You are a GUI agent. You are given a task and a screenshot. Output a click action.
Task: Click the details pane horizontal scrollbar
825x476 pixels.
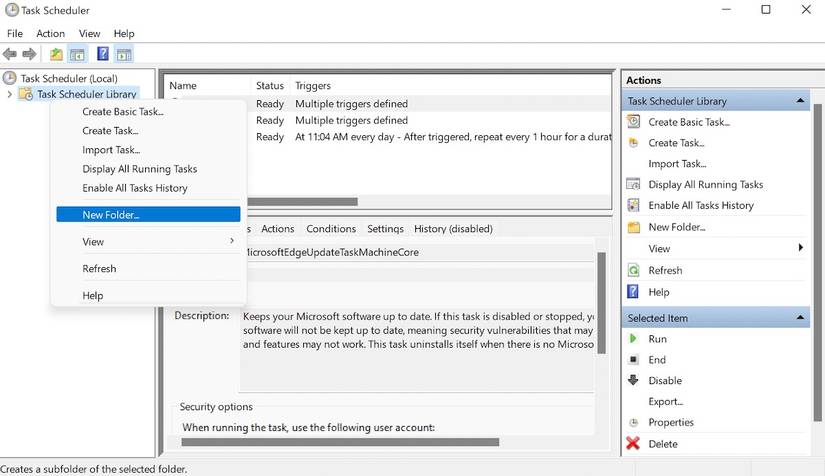(x=340, y=442)
